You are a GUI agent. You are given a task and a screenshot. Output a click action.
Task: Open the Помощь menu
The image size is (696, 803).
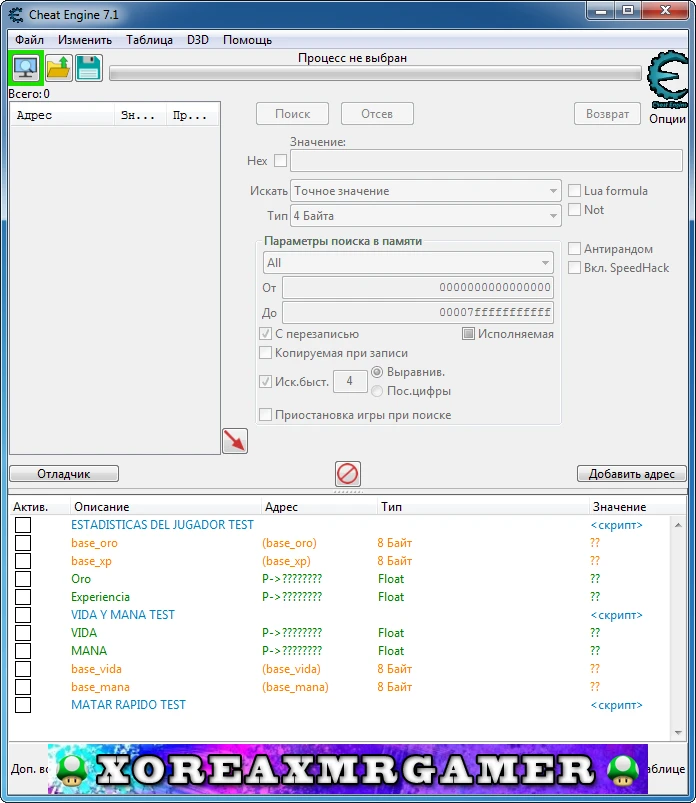247,40
